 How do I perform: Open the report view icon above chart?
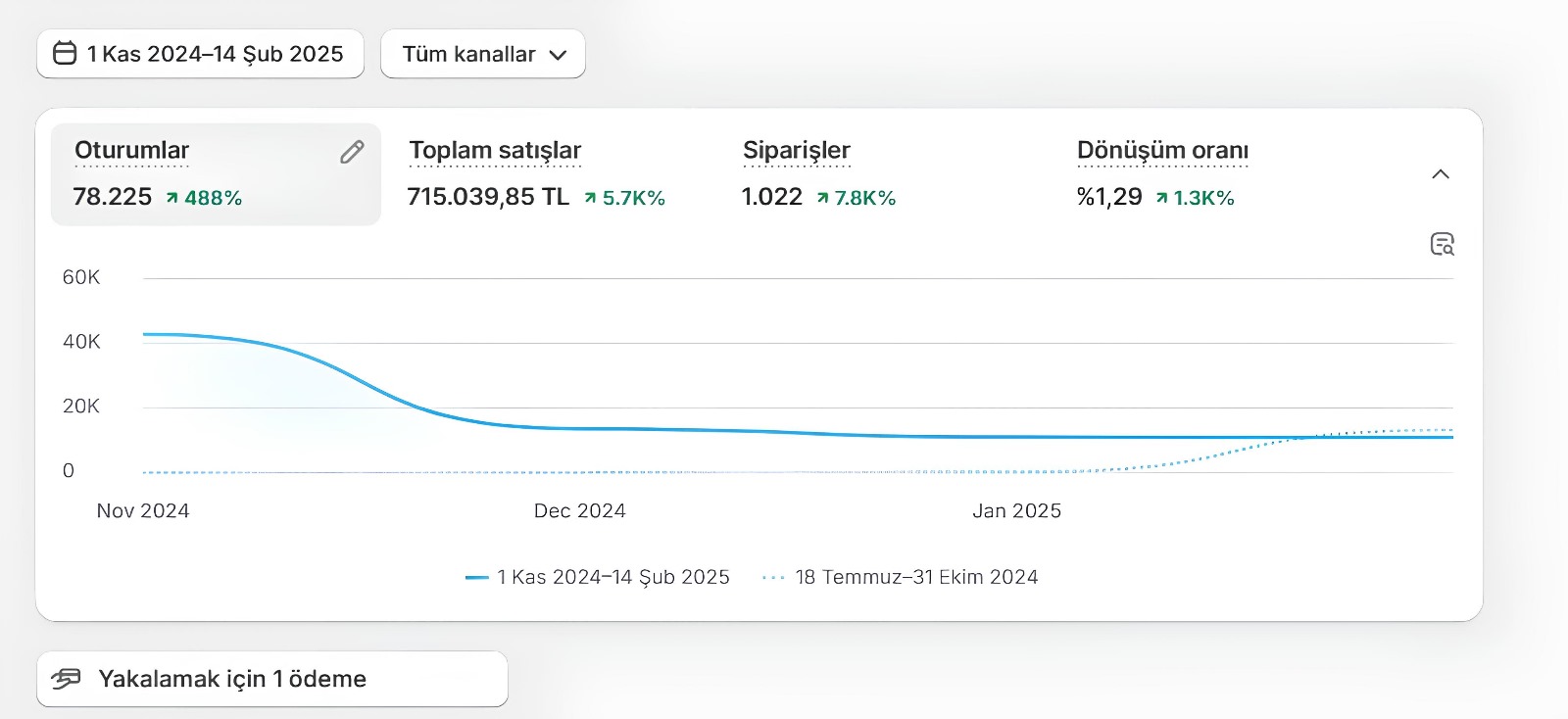pos(1442,244)
